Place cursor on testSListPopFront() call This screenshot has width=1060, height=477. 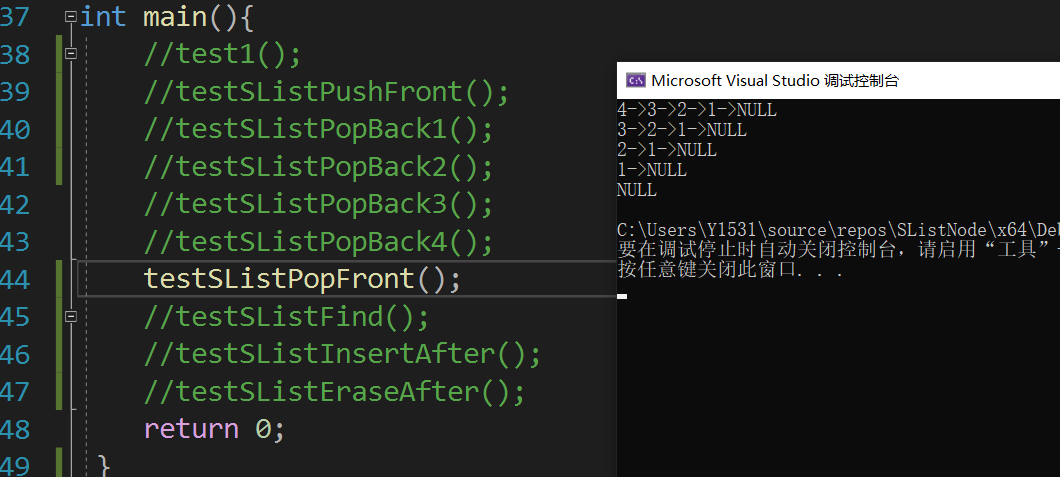pos(302,279)
